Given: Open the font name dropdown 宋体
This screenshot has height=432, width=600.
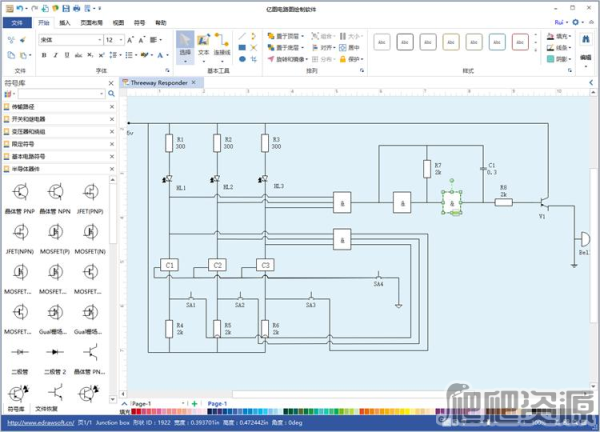Looking at the screenshot, I should point(68,39).
